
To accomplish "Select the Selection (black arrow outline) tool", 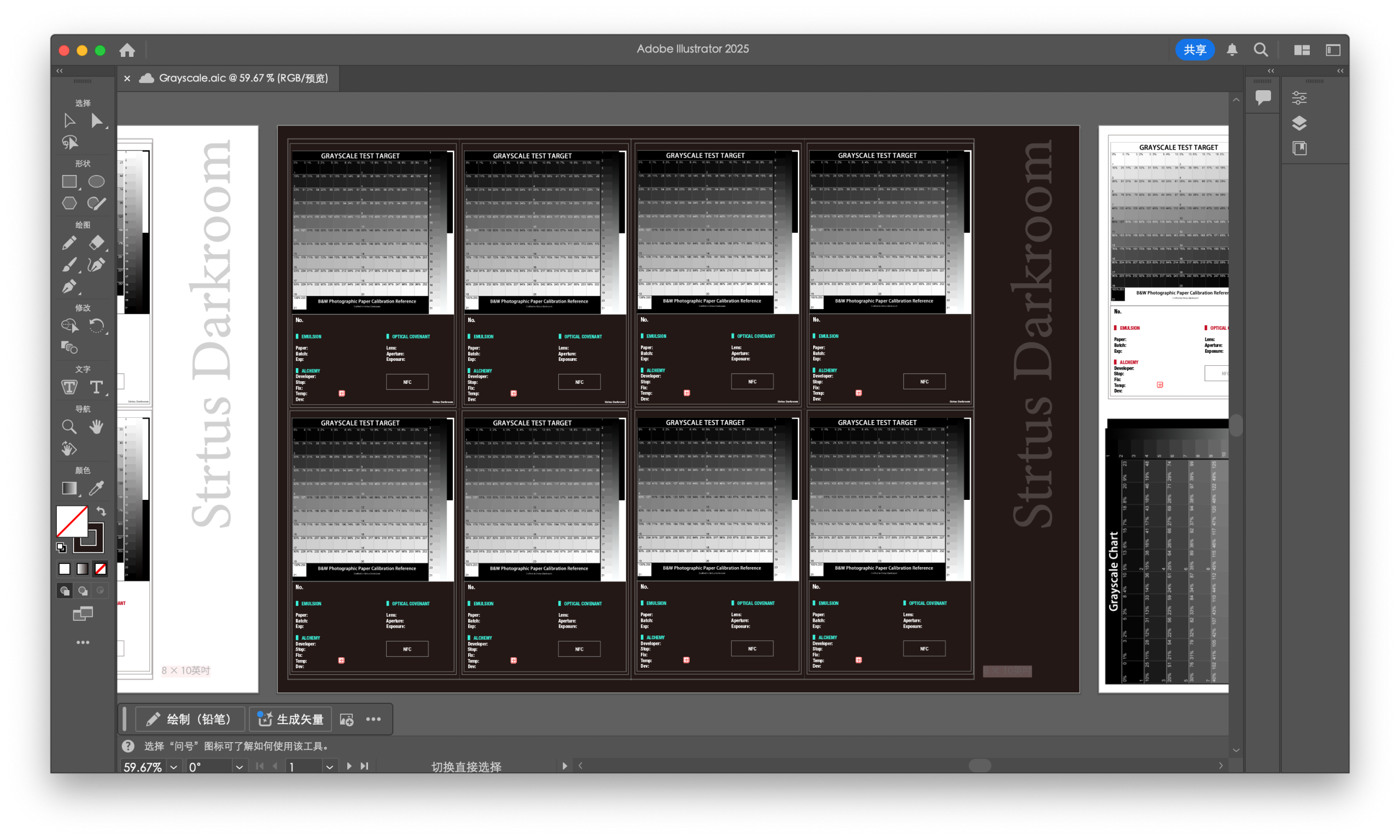I will pyautogui.click(x=69, y=120).
